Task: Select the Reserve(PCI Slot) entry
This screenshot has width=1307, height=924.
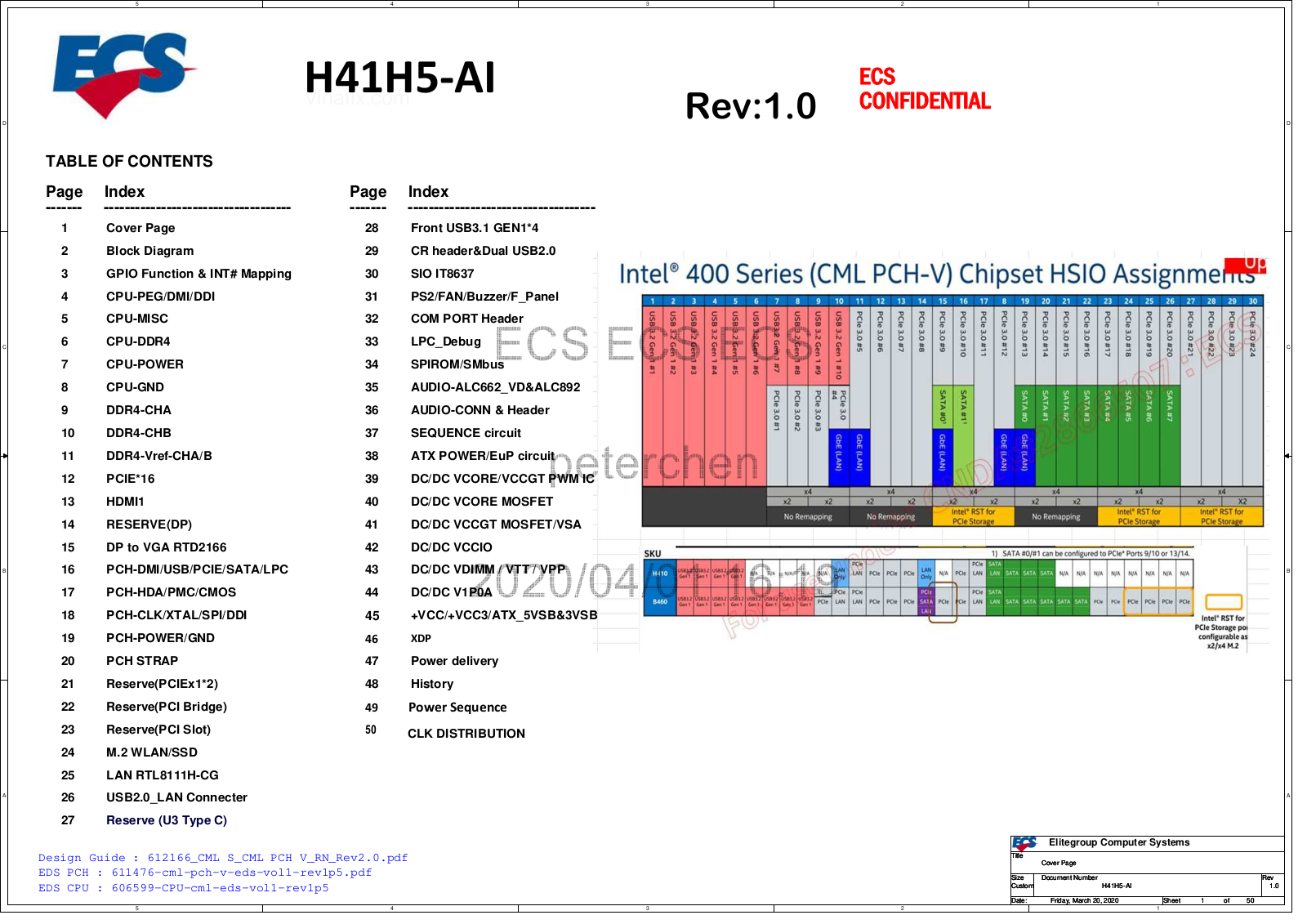Action: (x=158, y=730)
